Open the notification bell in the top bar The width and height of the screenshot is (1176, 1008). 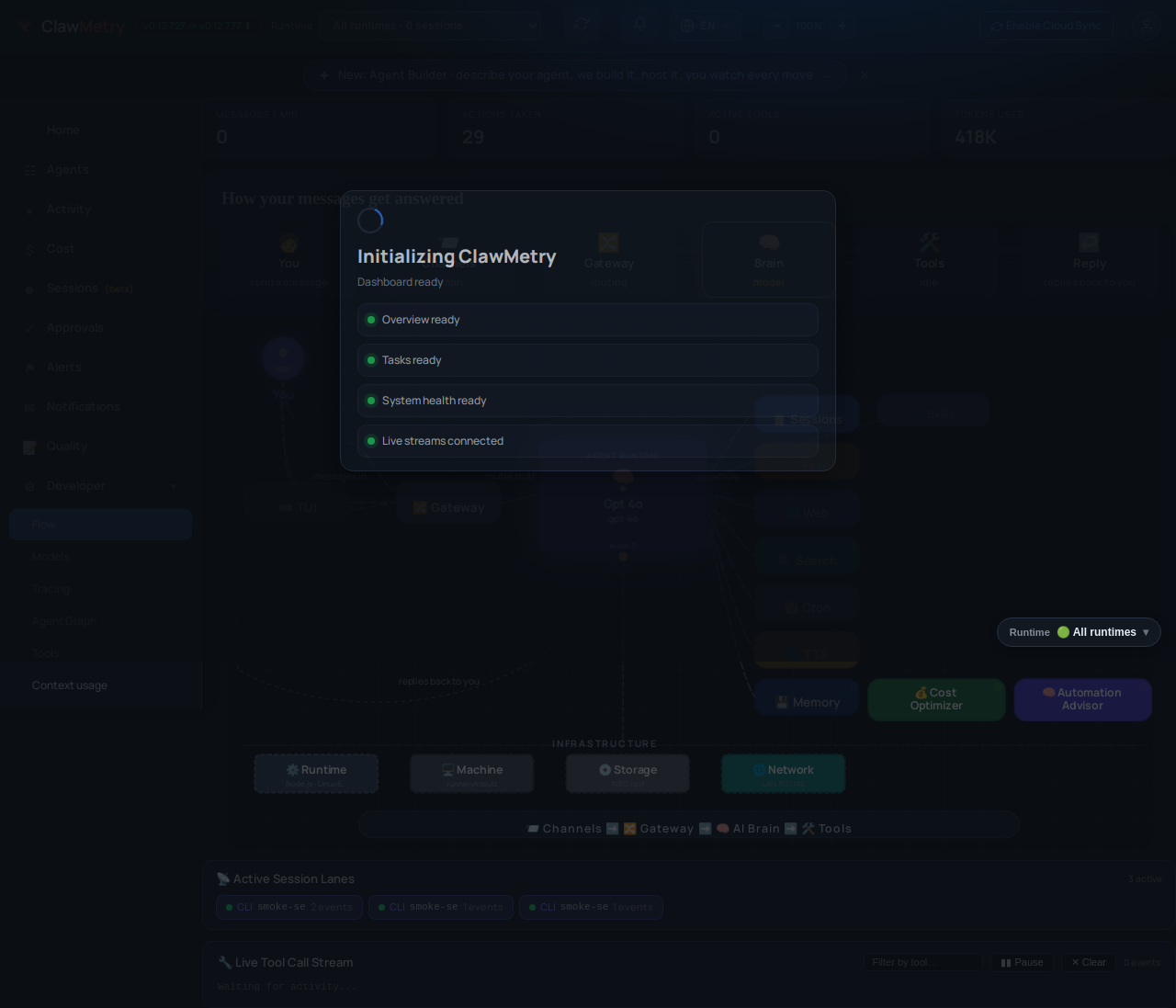click(x=640, y=25)
